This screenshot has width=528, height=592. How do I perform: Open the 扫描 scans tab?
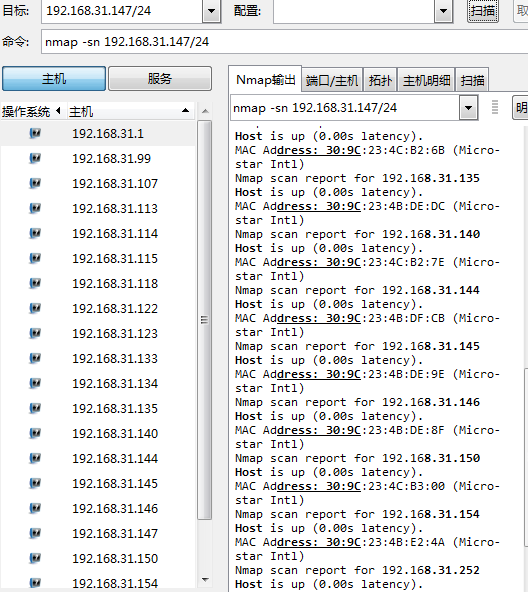pos(472,80)
